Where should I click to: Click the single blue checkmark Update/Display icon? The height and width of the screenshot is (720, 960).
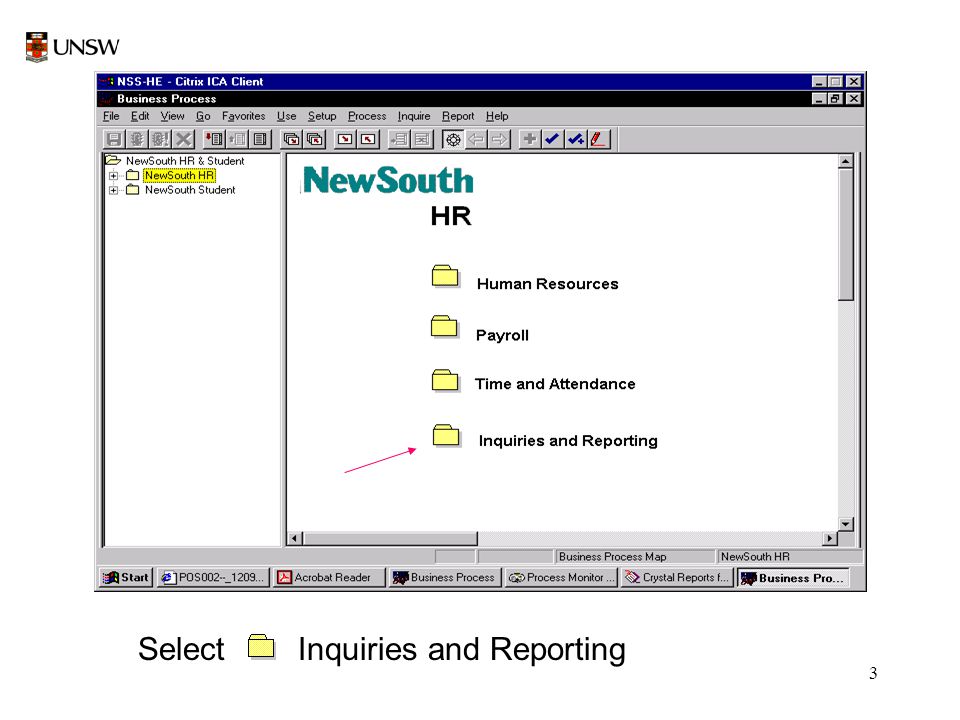[552, 139]
